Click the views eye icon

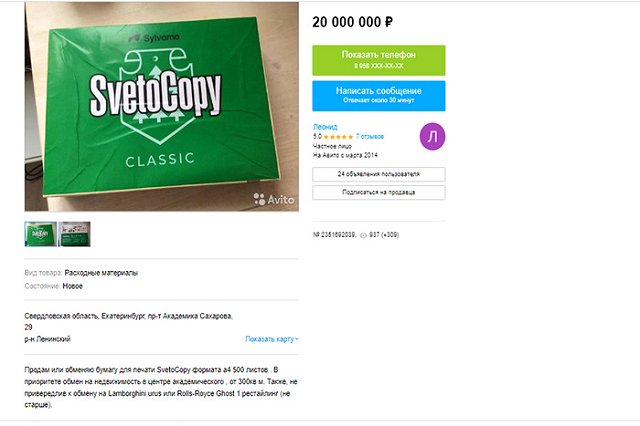(363, 235)
